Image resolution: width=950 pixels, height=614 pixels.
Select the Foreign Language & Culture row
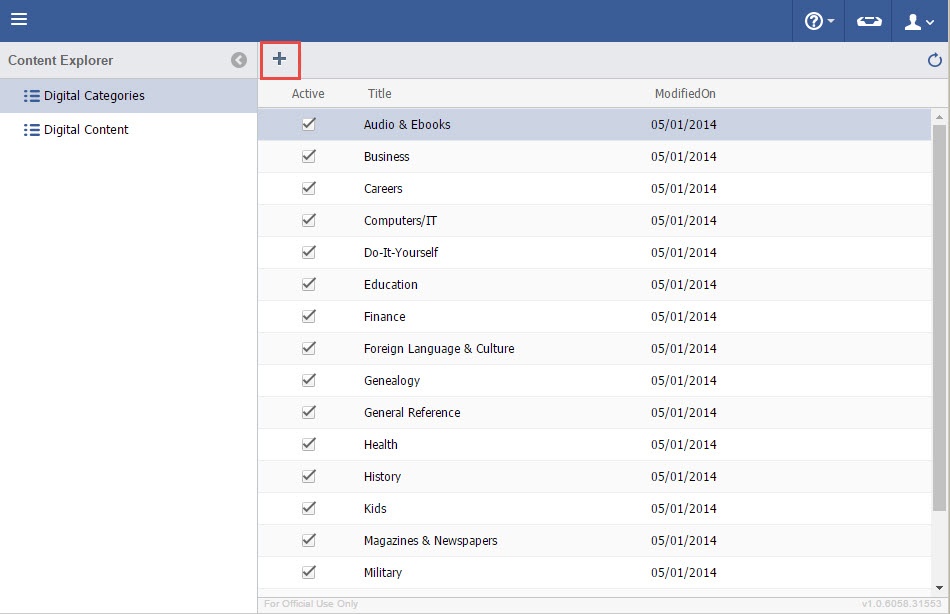(439, 349)
